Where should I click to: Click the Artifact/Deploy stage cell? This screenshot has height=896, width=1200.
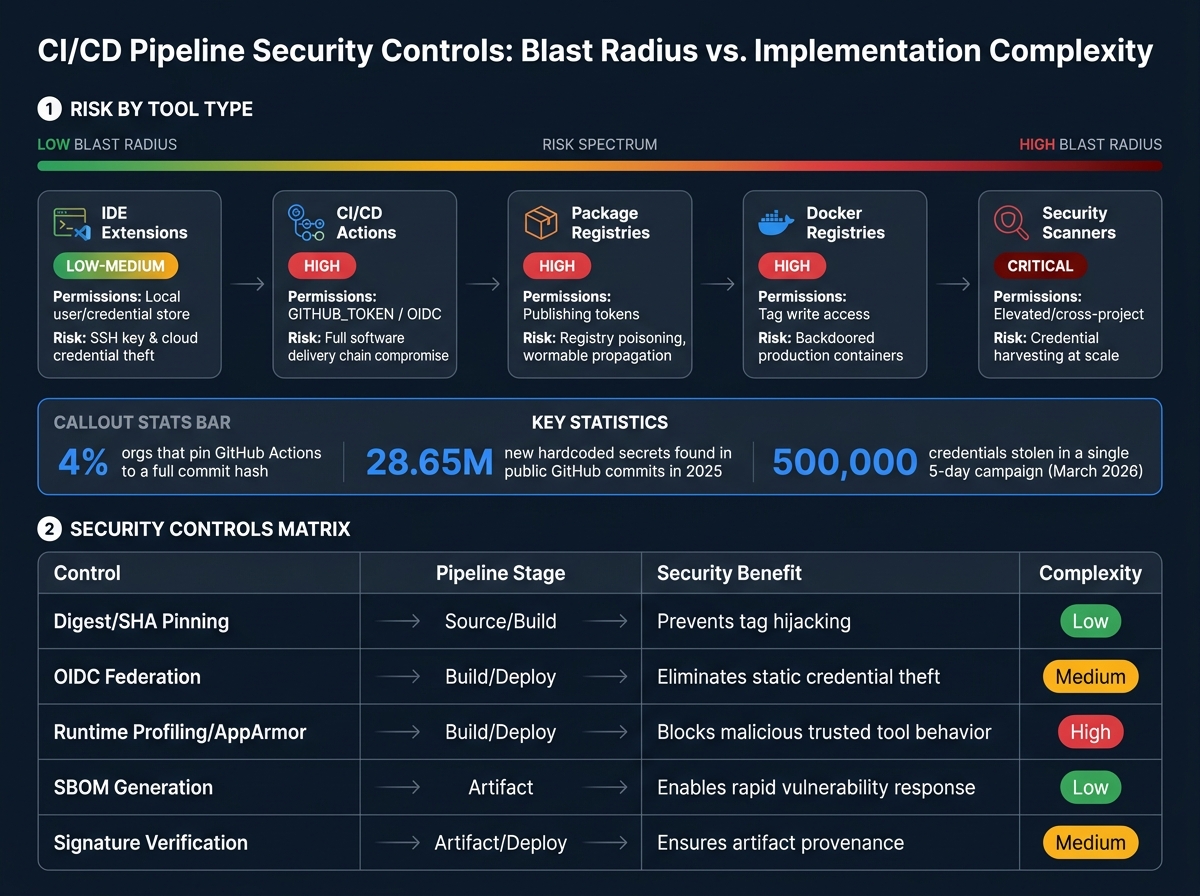point(500,843)
